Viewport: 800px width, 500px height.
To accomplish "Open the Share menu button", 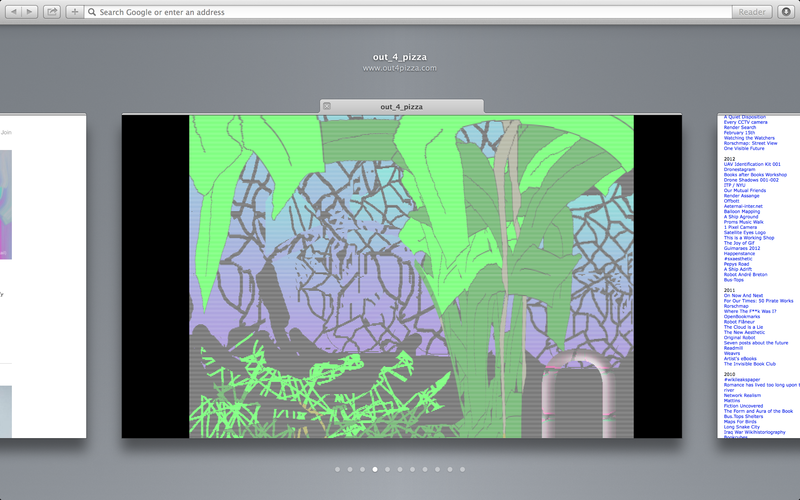I will click(x=52, y=12).
